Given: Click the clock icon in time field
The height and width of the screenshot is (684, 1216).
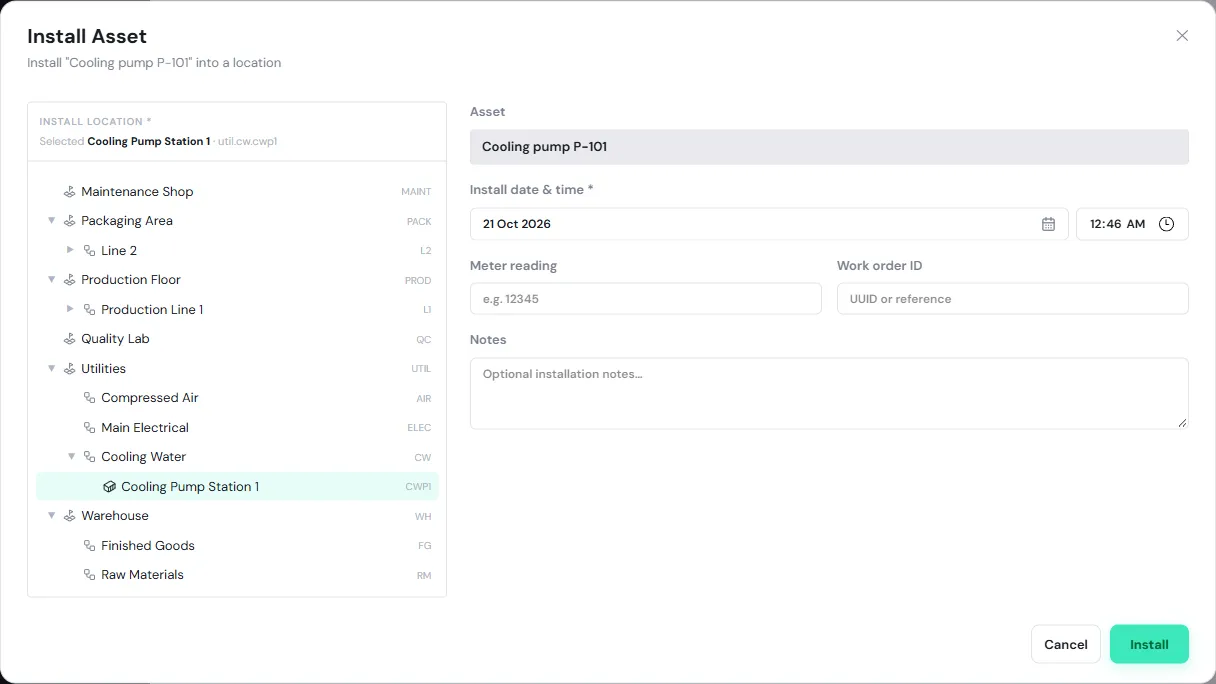Looking at the screenshot, I should point(1166,224).
